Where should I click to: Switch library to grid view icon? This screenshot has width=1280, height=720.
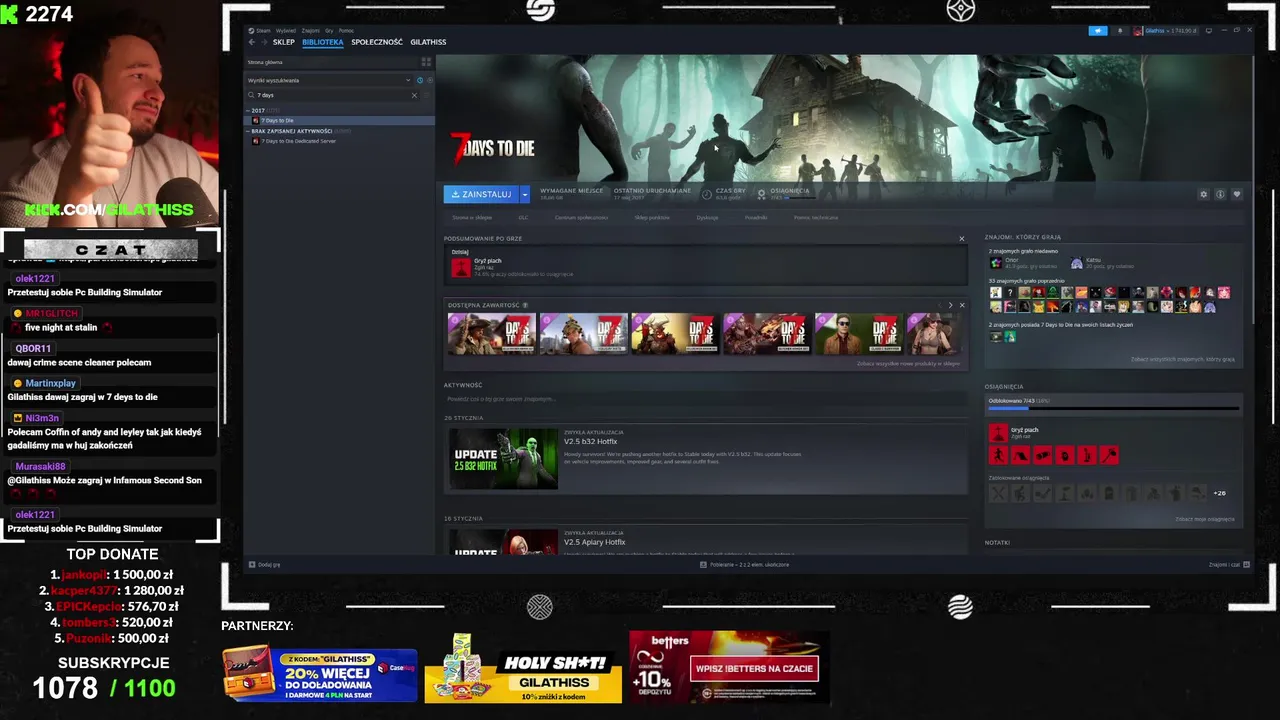click(x=426, y=62)
